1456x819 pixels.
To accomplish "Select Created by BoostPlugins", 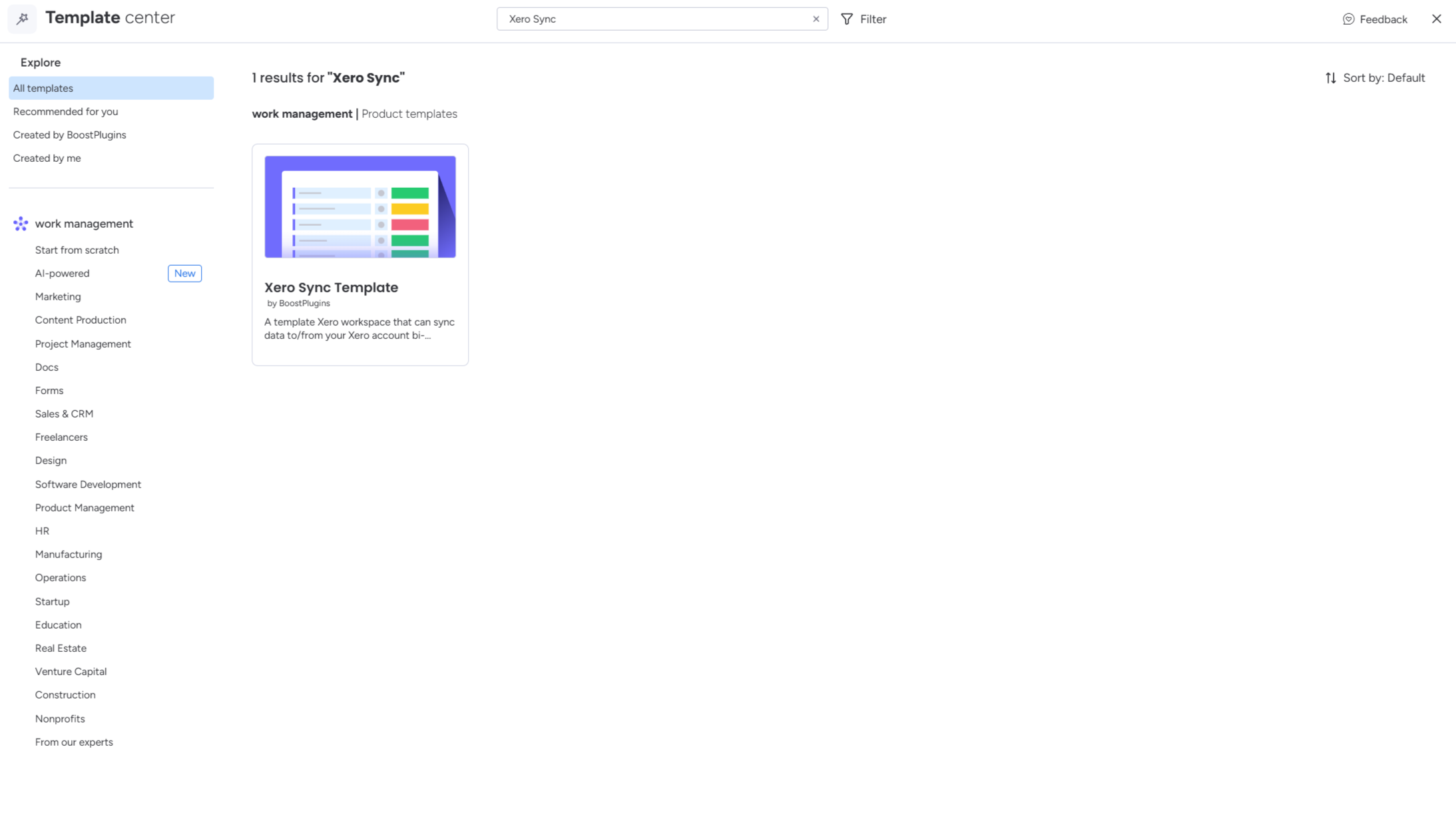I will click(x=69, y=135).
